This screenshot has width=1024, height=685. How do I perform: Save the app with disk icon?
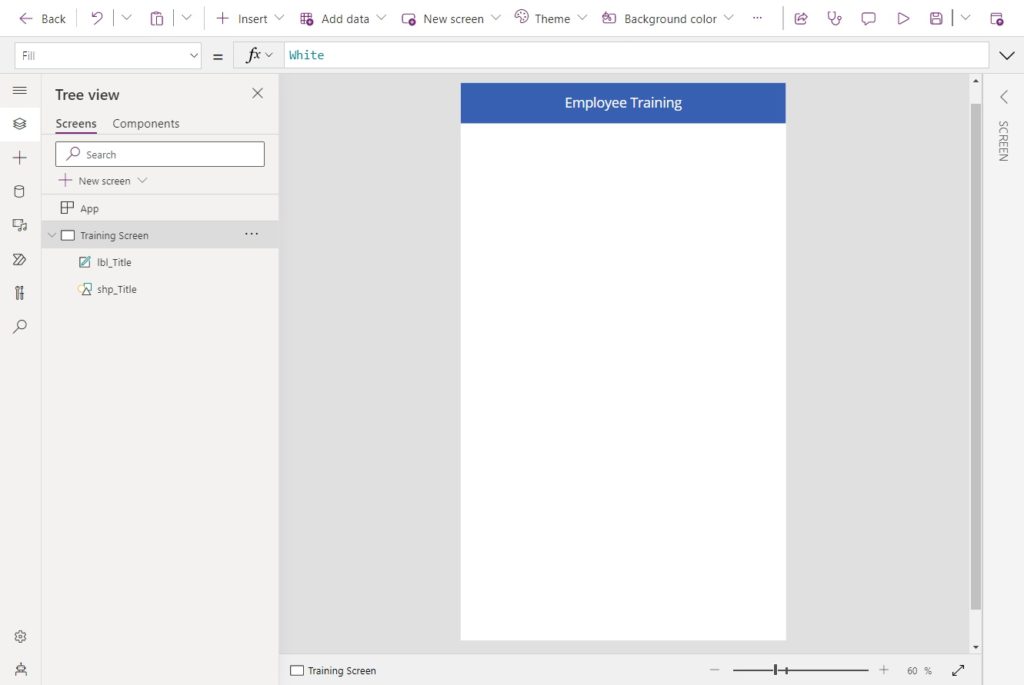936,18
